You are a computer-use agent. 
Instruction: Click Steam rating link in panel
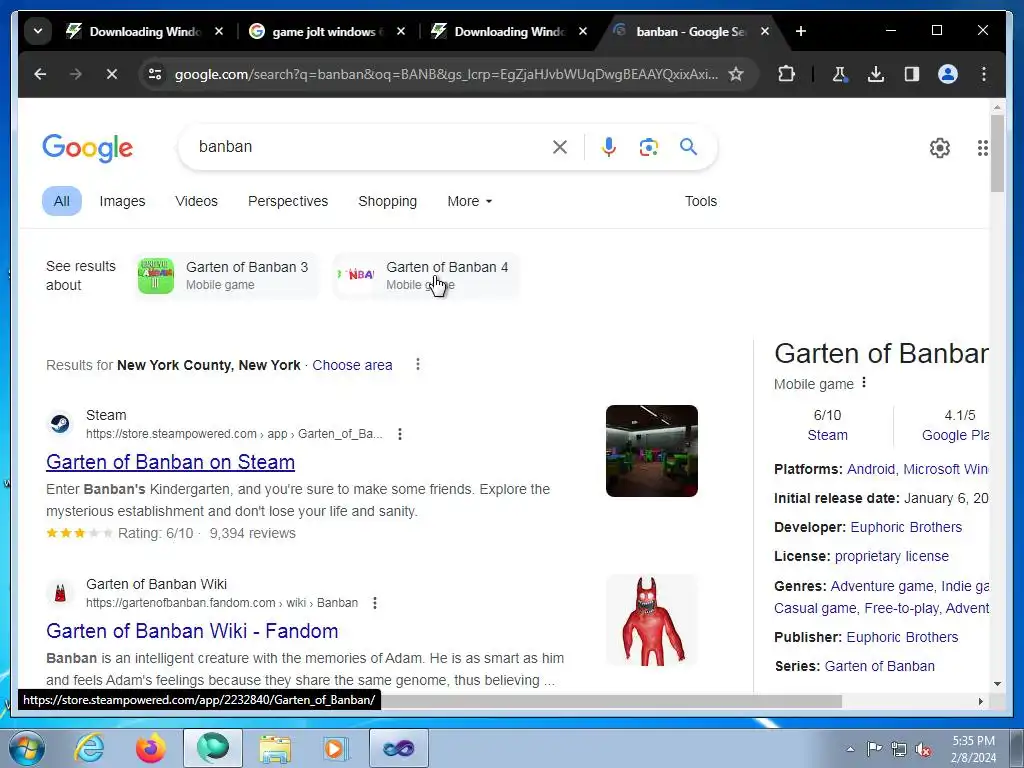(x=827, y=435)
